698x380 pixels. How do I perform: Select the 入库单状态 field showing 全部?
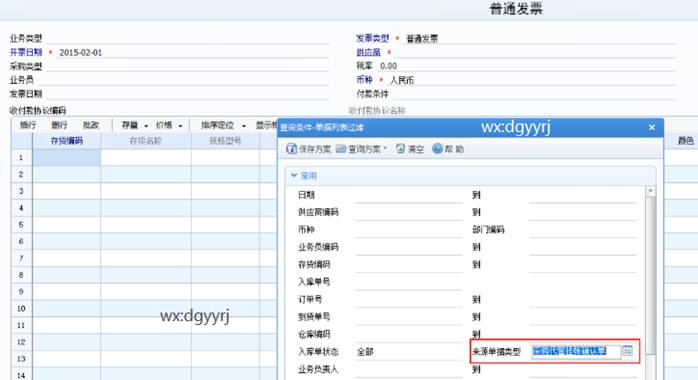[x=409, y=352]
